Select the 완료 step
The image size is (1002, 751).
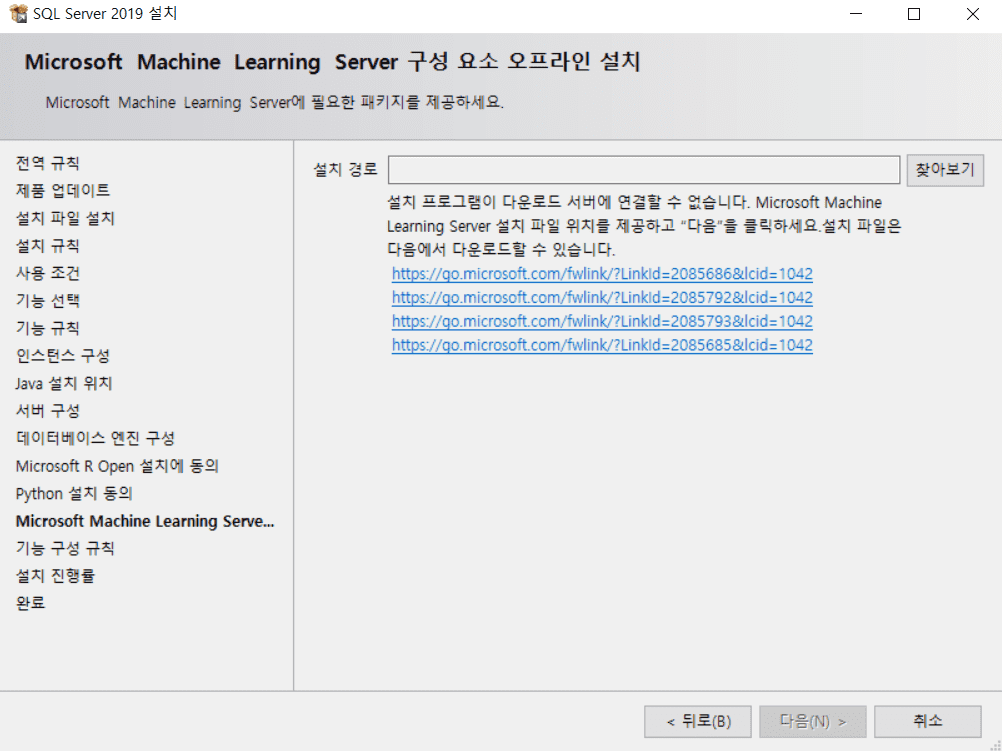pyautogui.click(x=30, y=603)
